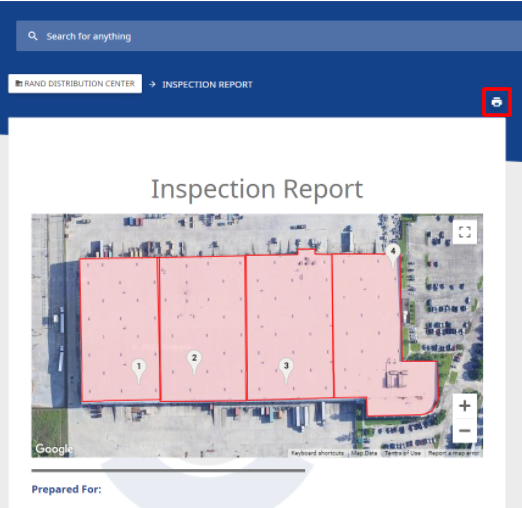The image size is (522, 508).
Task: Open Rand Distribution Center breadcrumb
Action: (x=75, y=83)
